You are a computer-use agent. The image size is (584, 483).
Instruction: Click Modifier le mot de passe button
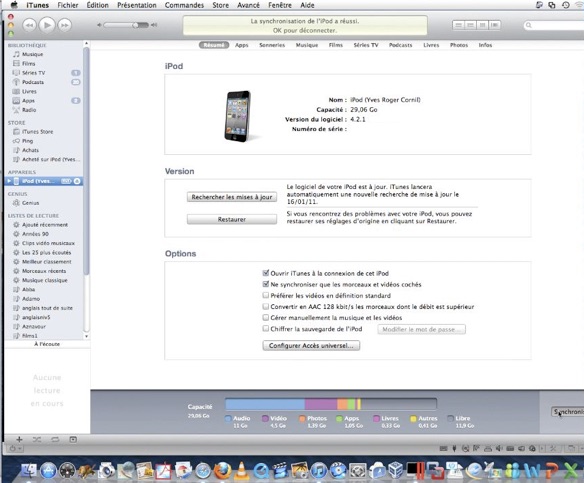pyautogui.click(x=422, y=330)
